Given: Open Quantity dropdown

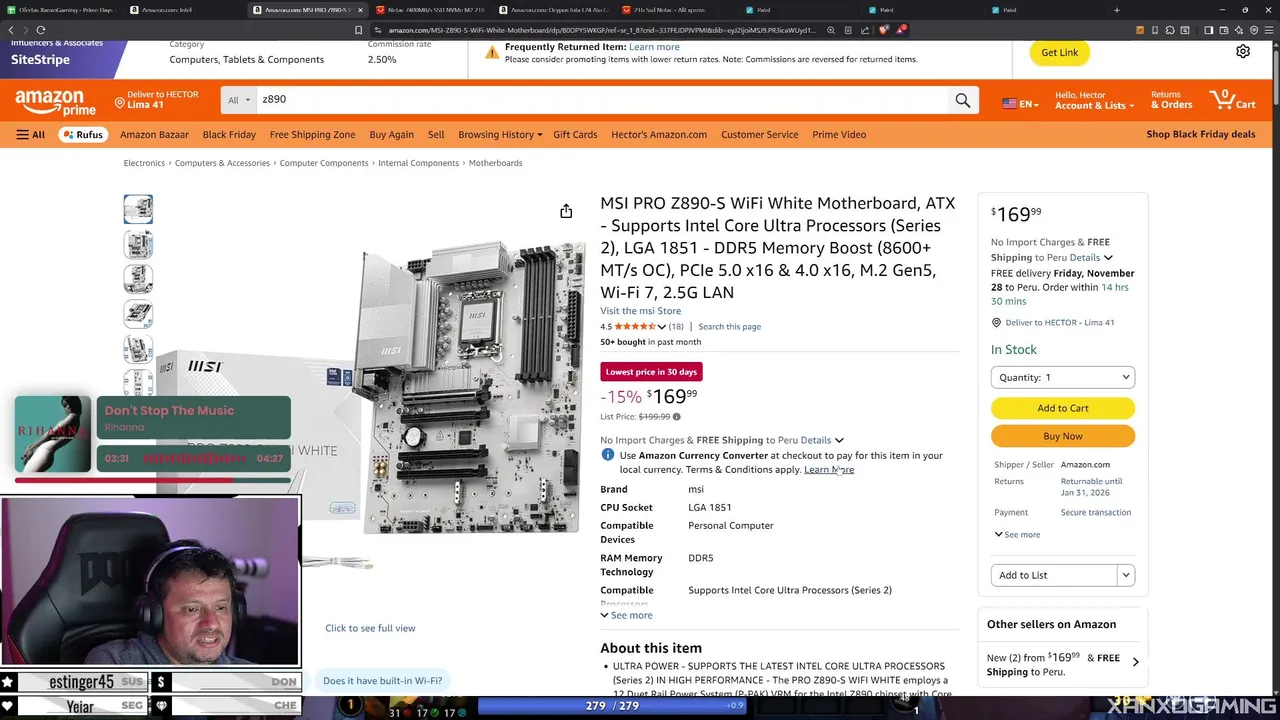Looking at the screenshot, I should tap(1063, 377).
